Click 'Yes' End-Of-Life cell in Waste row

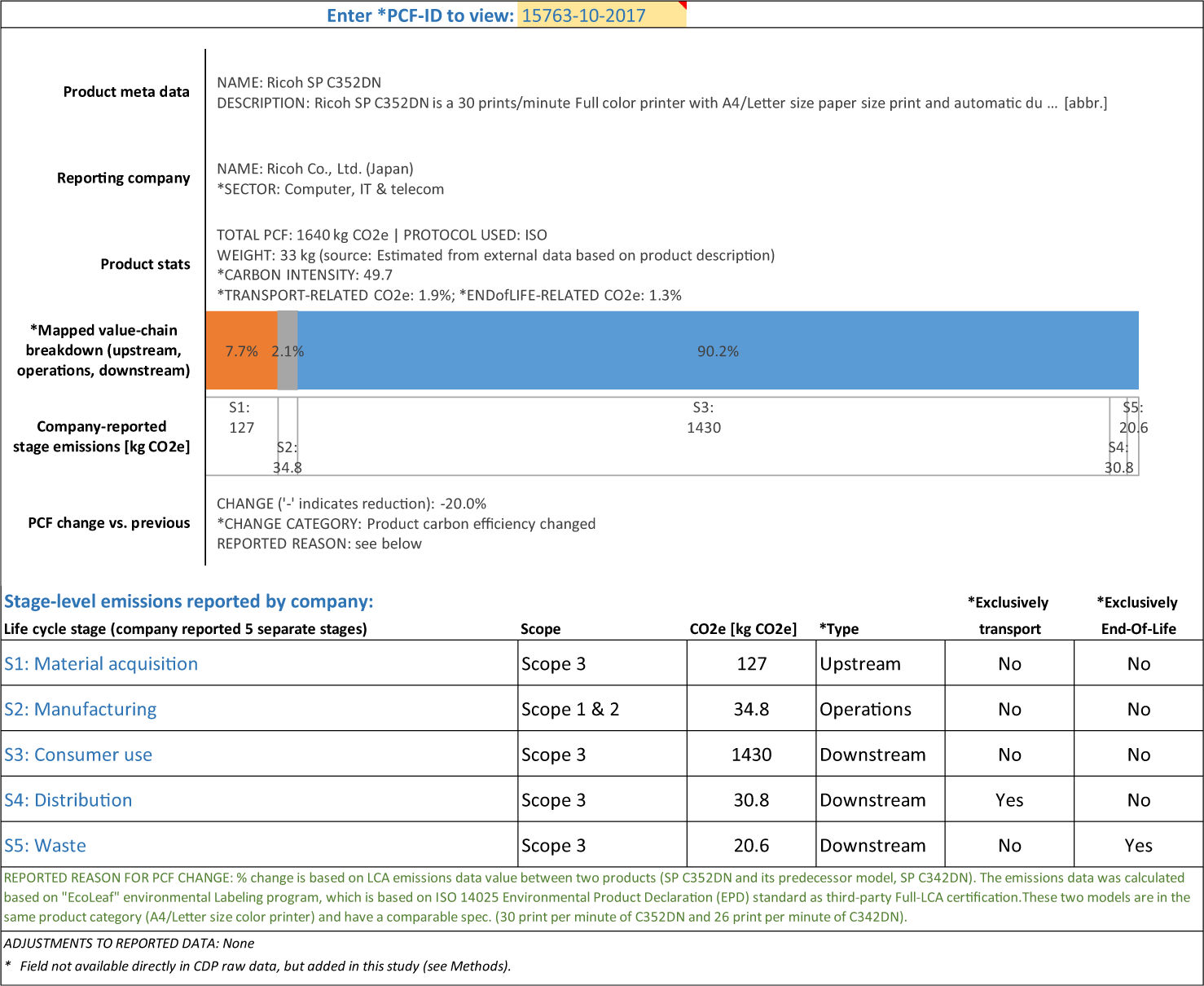(x=1138, y=846)
